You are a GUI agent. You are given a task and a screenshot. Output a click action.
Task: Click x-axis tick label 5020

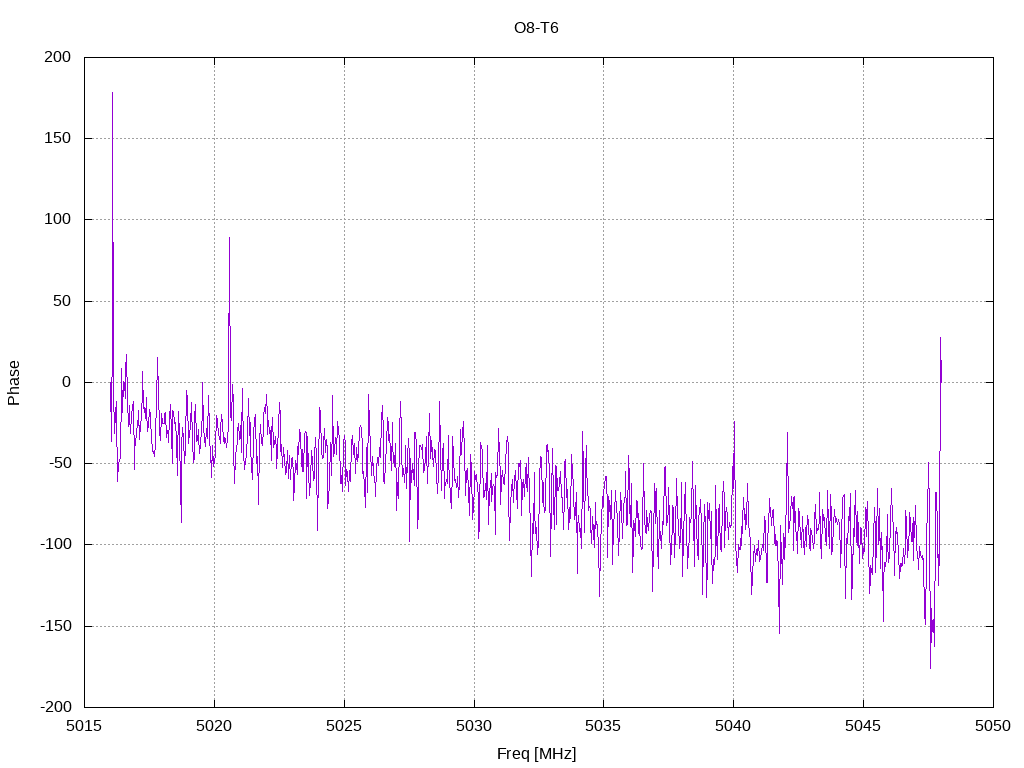click(214, 726)
